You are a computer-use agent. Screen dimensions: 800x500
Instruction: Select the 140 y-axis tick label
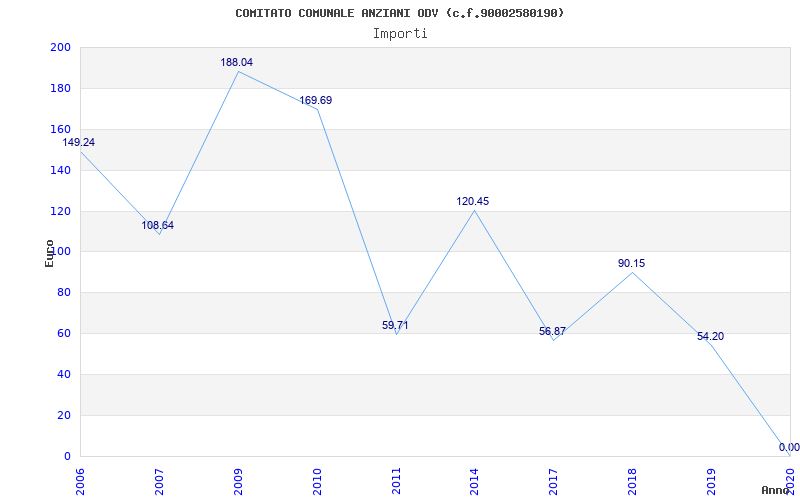click(60, 170)
